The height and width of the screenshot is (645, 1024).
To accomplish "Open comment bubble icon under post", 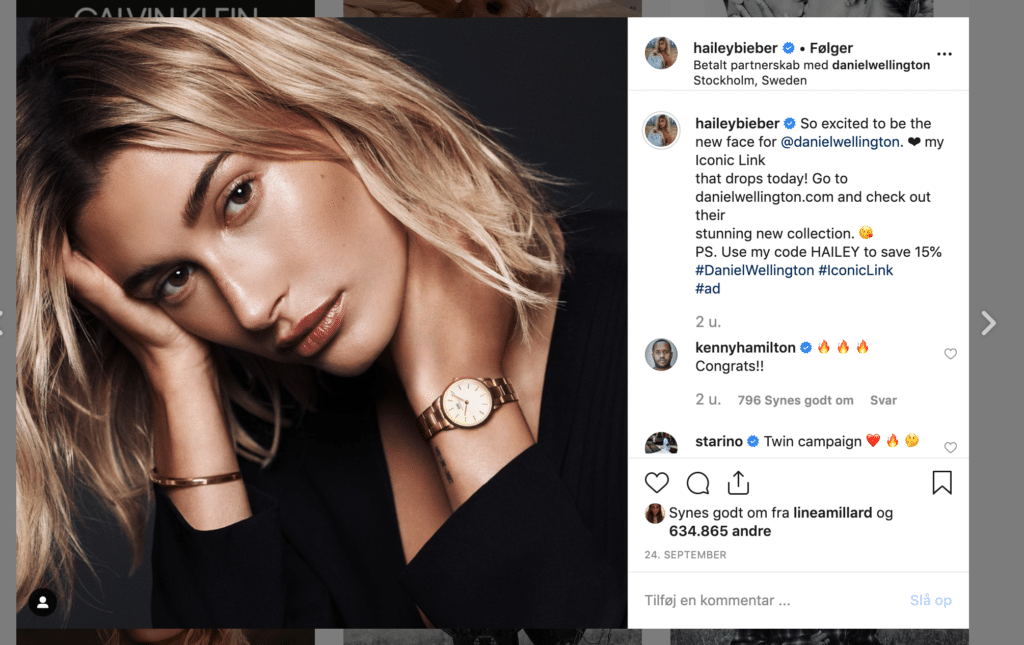I will click(x=697, y=483).
